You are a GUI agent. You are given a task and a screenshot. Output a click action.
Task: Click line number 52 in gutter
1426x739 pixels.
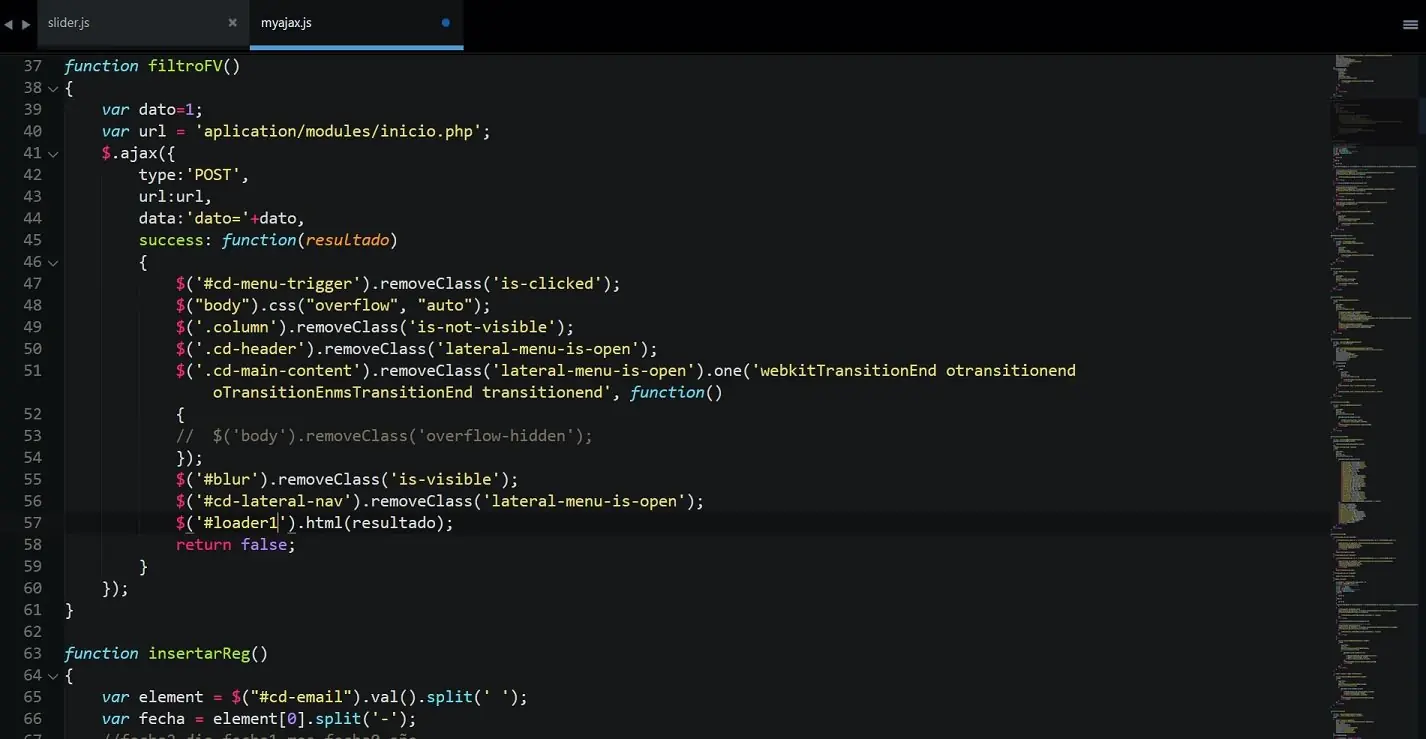click(32, 414)
